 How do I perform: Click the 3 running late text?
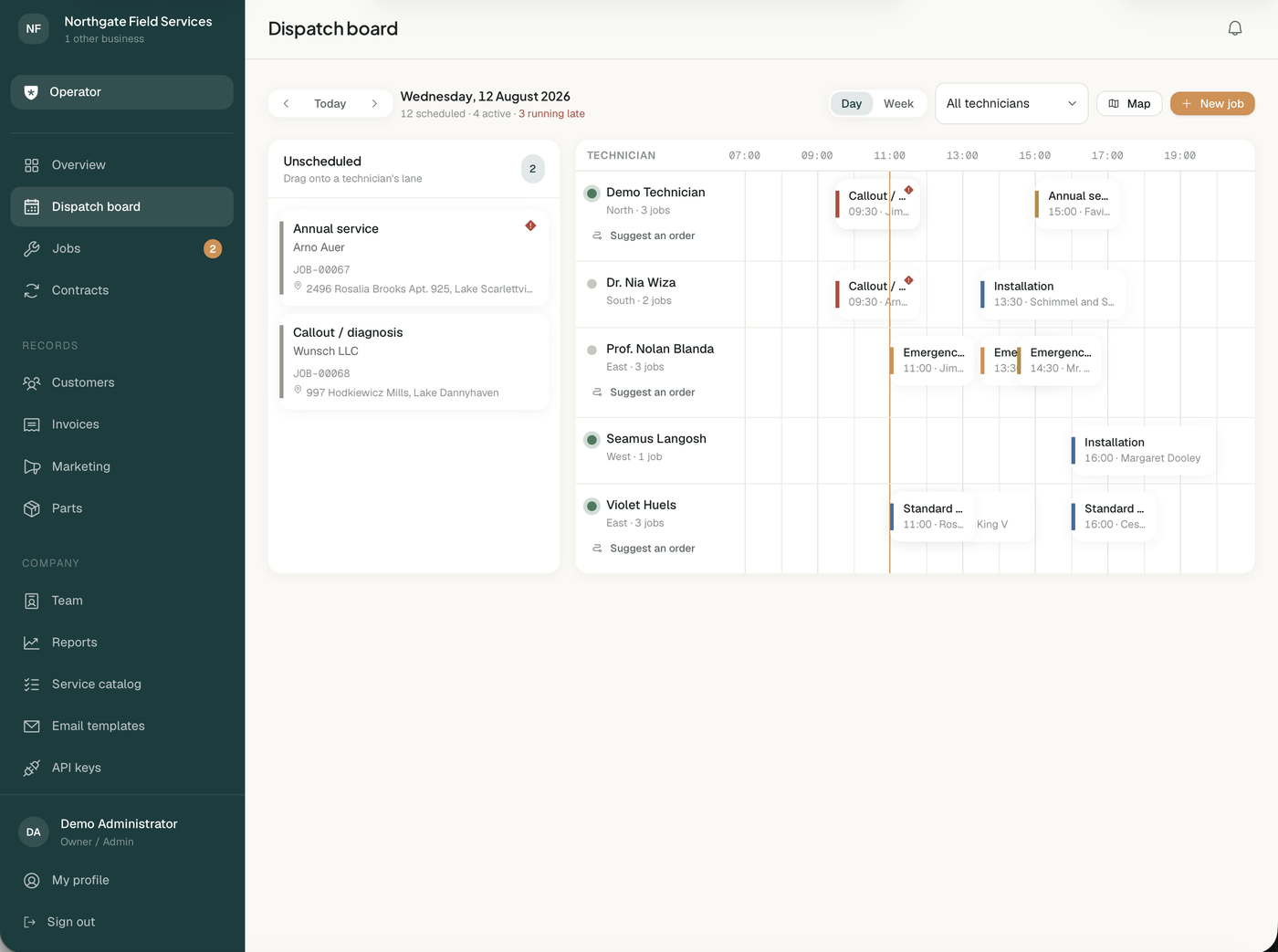tap(551, 114)
